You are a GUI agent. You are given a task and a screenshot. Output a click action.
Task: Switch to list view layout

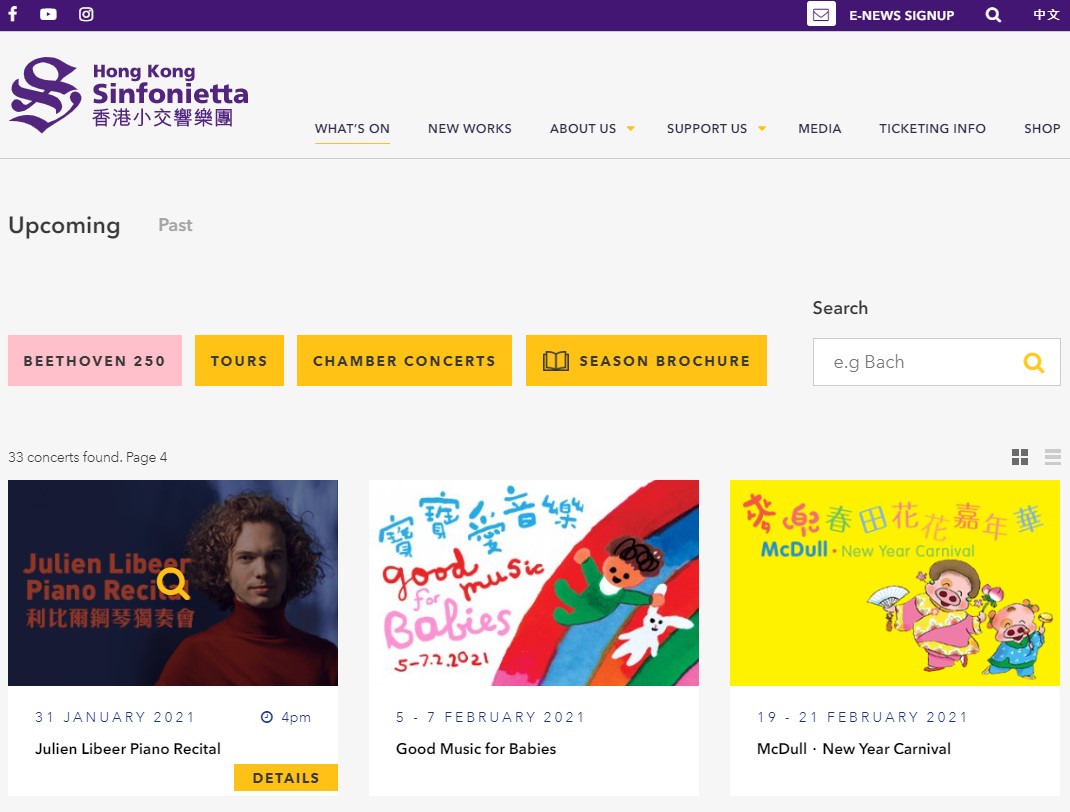[1052, 457]
